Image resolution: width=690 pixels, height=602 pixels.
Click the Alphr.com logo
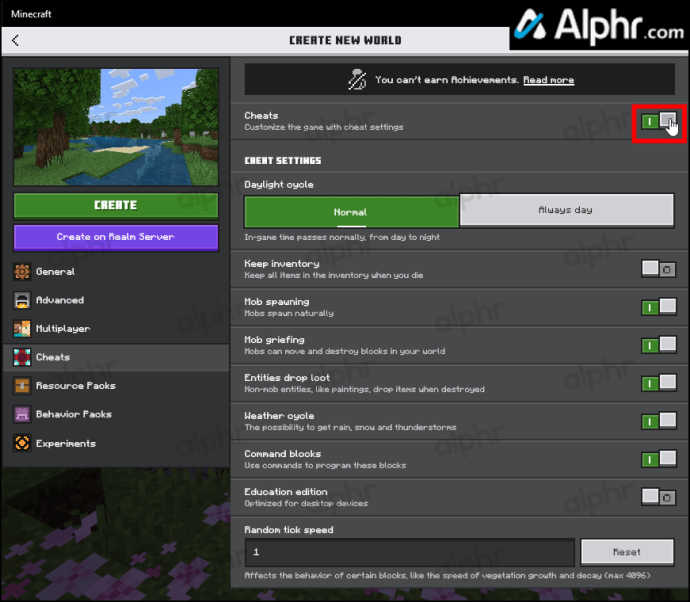[599, 26]
